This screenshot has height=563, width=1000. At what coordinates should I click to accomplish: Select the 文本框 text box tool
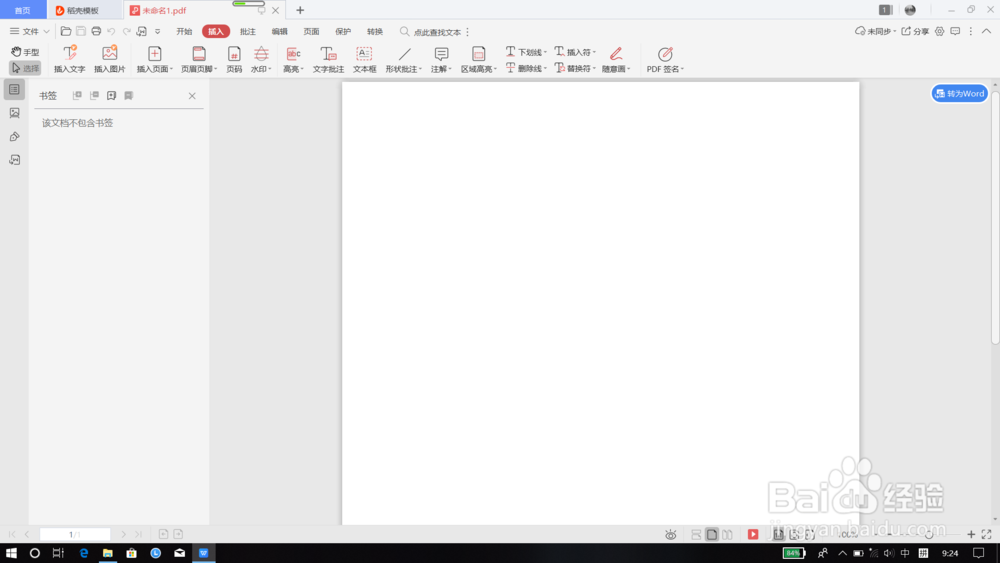[x=364, y=59]
